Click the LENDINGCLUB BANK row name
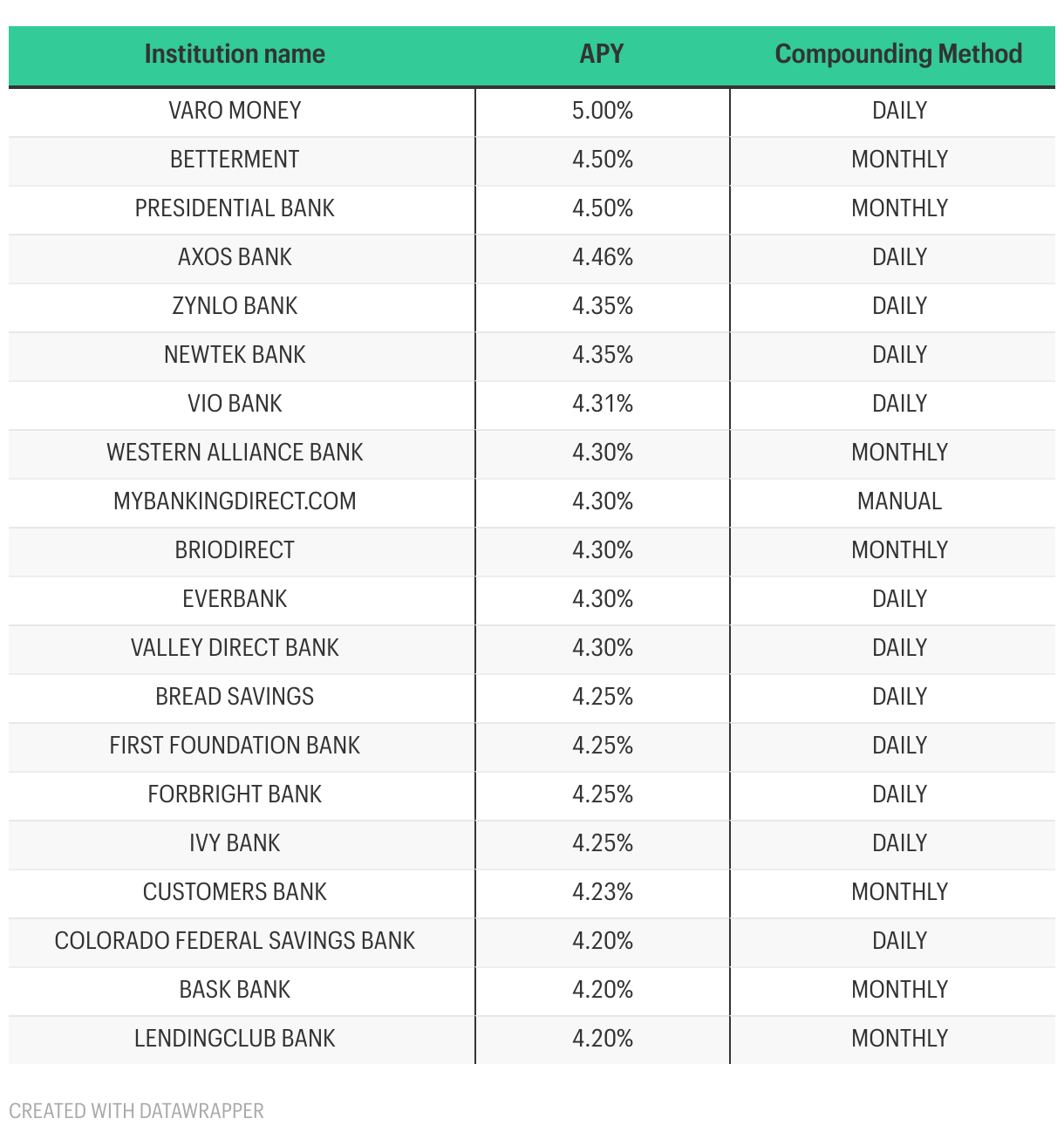This screenshot has width=1064, height=1132. coord(235,1039)
